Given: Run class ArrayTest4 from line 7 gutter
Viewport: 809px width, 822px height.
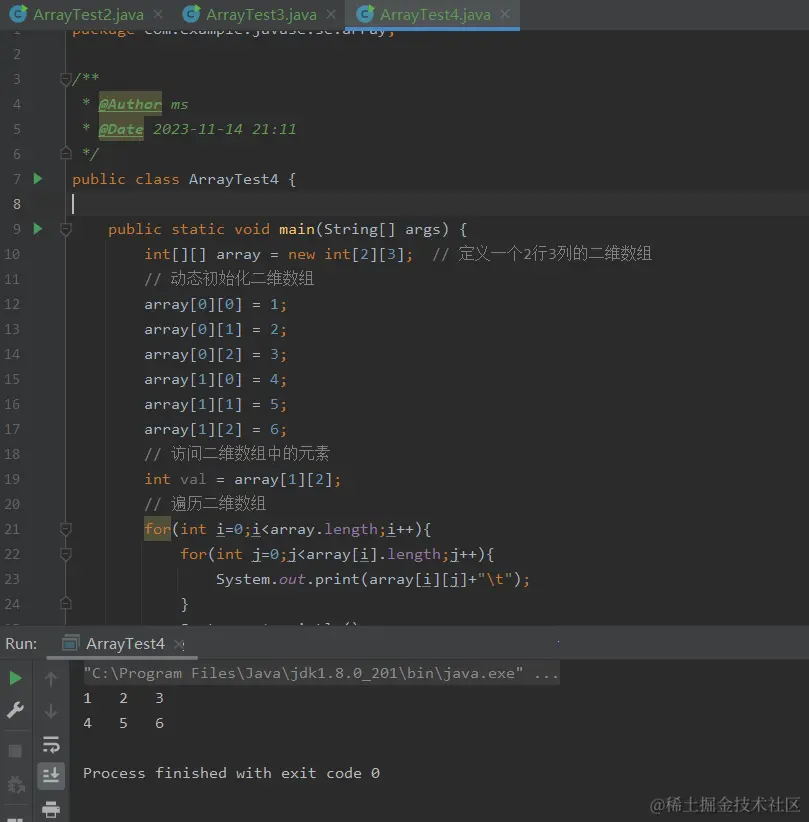Looking at the screenshot, I should [38, 179].
